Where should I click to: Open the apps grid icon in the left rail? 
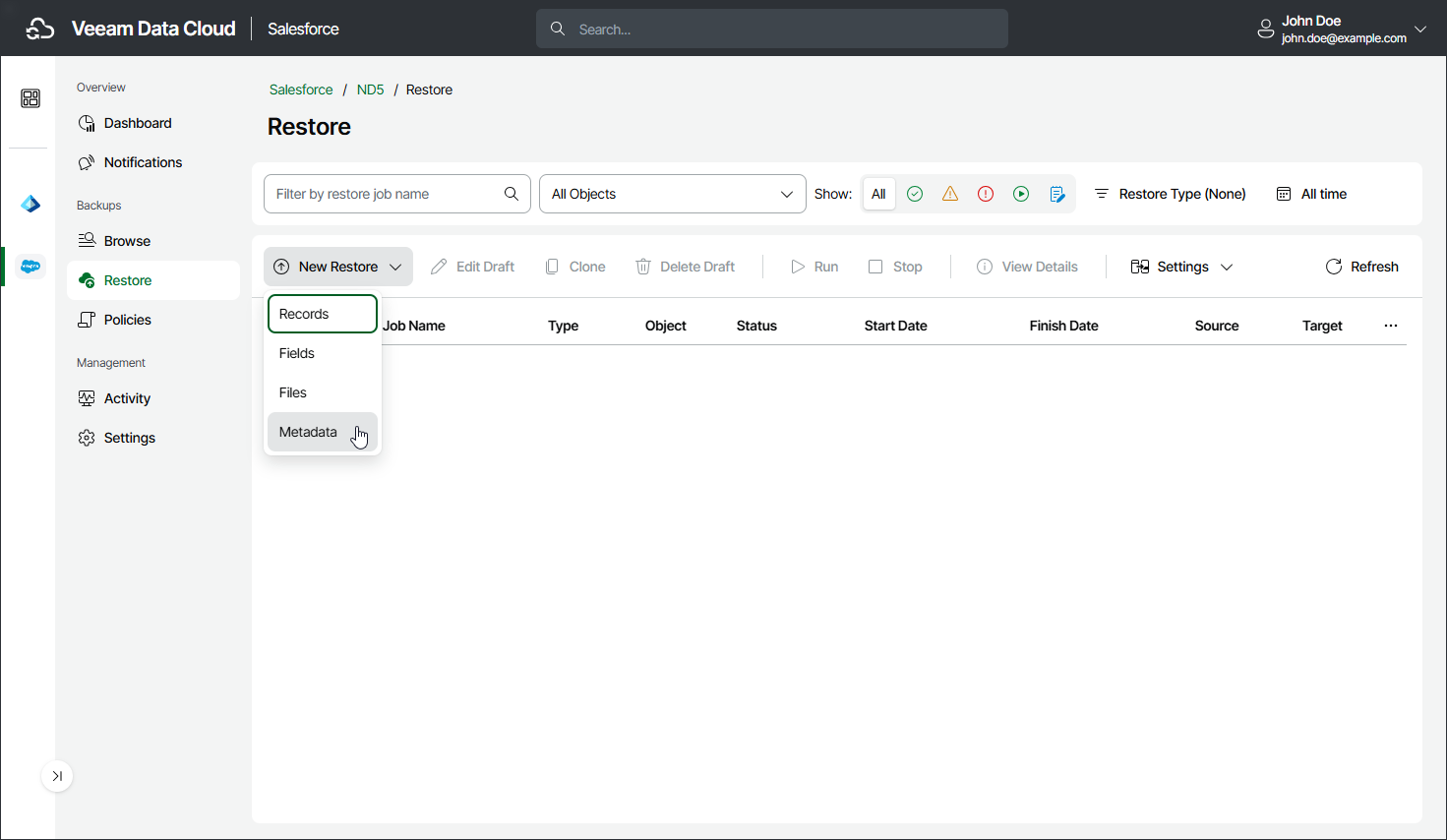(30, 98)
